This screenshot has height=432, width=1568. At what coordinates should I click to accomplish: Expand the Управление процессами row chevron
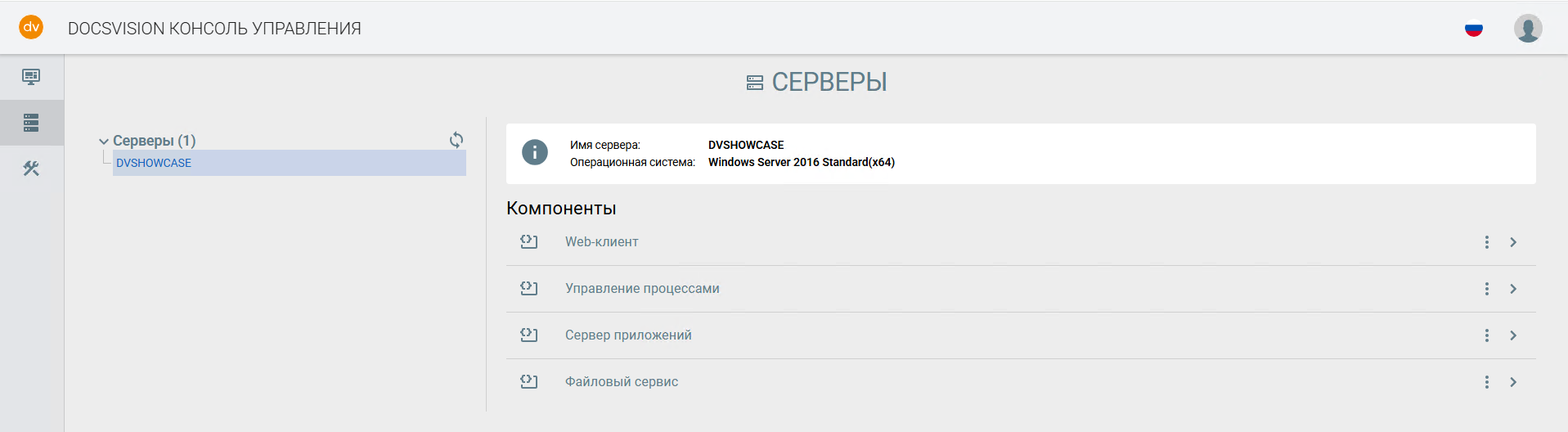pos(1513,289)
